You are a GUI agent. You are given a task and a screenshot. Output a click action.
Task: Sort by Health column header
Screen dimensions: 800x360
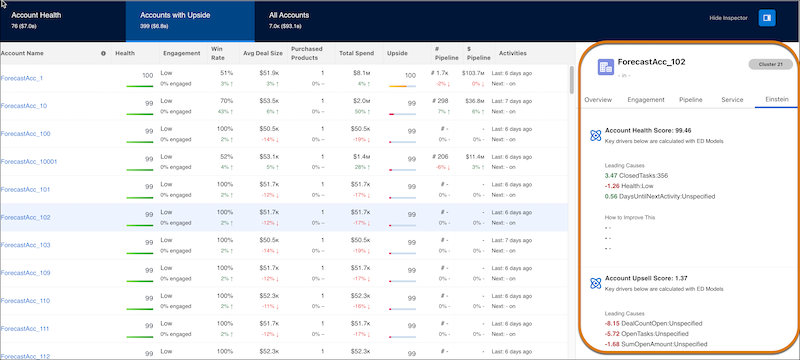coord(124,53)
